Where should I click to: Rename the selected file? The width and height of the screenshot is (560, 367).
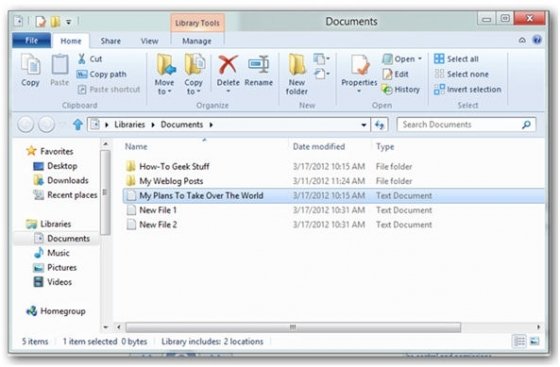259,71
